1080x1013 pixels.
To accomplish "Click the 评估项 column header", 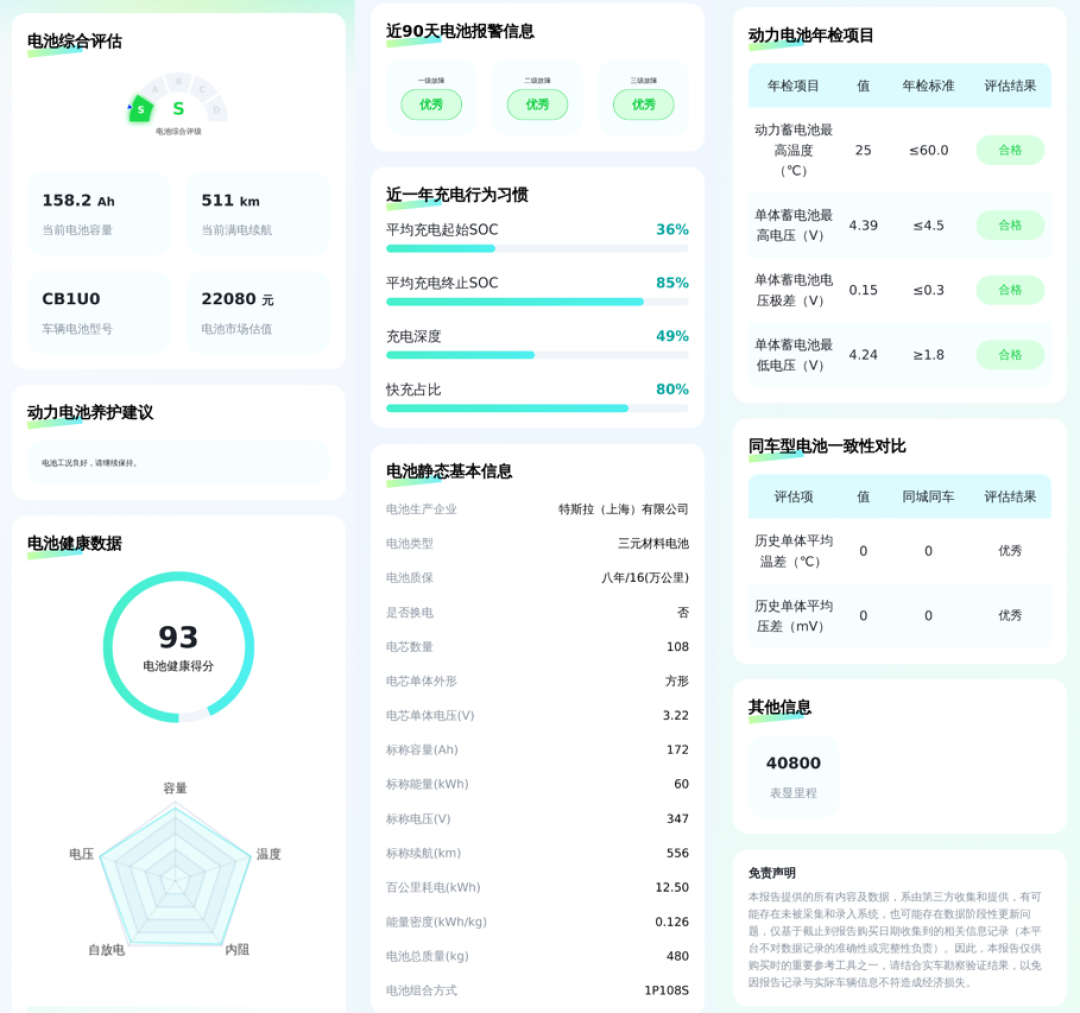I will (x=793, y=497).
